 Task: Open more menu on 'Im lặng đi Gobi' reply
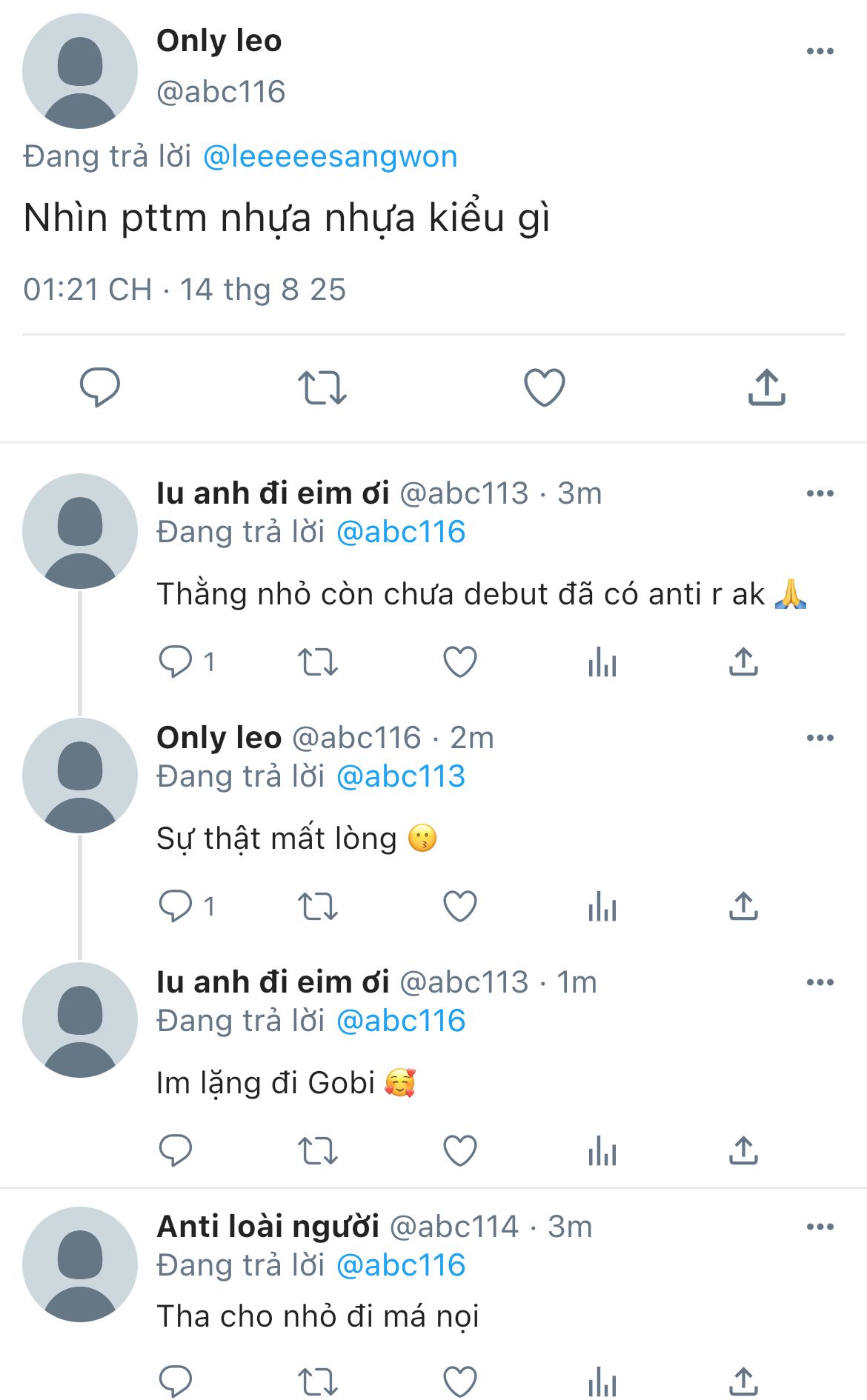[x=820, y=982]
